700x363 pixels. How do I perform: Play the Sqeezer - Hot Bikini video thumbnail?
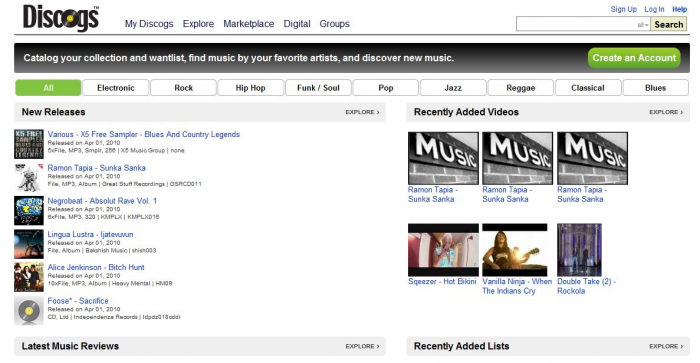coord(443,250)
